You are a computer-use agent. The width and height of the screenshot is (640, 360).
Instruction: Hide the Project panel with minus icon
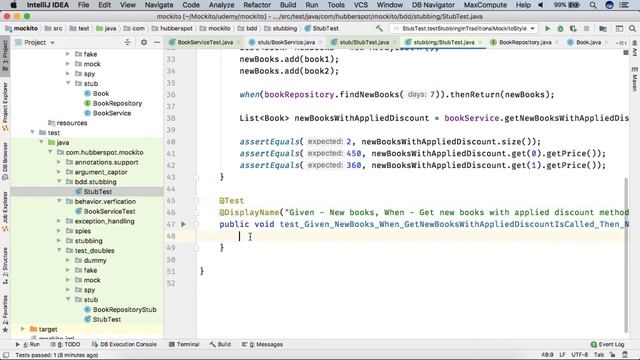pyautogui.click(x=157, y=42)
